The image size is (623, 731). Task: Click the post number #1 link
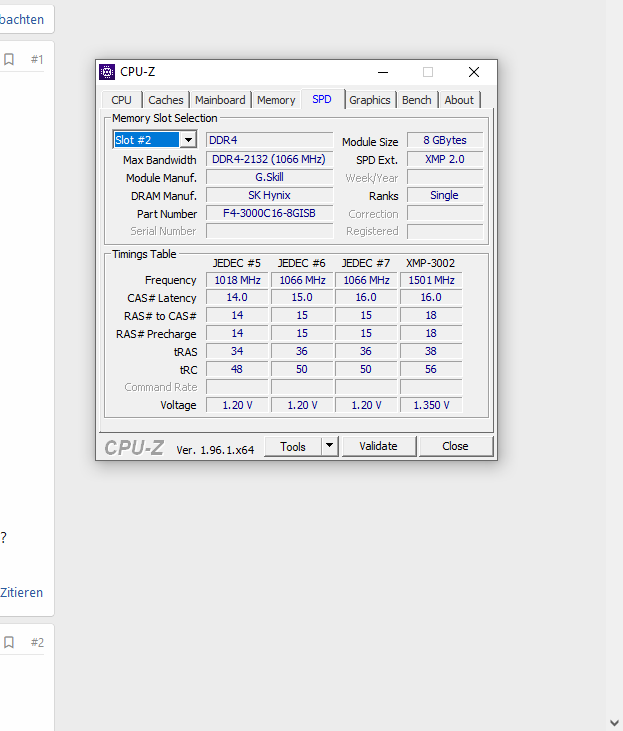pos(37,59)
